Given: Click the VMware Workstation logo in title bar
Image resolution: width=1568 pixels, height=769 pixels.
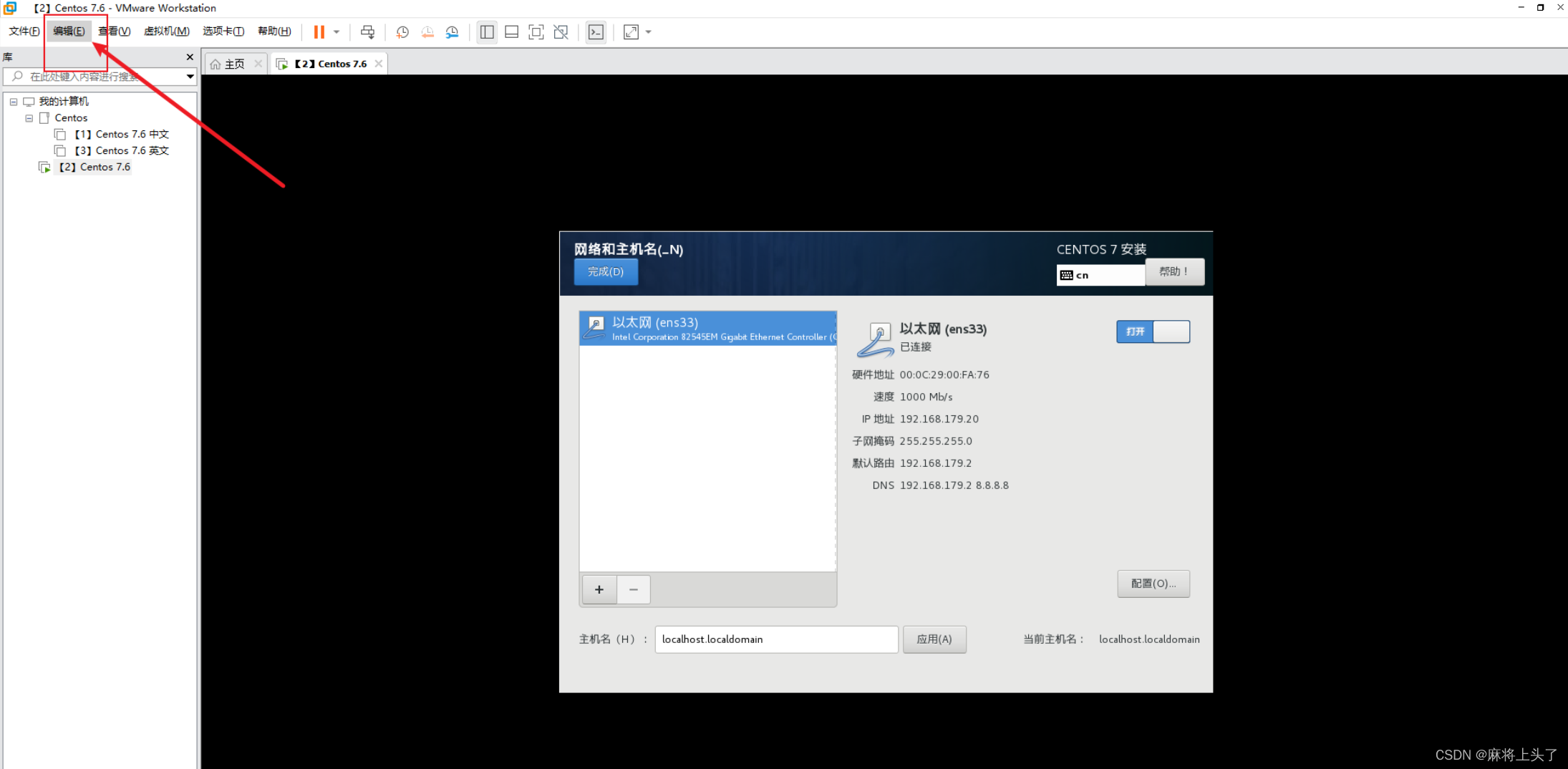Looking at the screenshot, I should [10, 8].
